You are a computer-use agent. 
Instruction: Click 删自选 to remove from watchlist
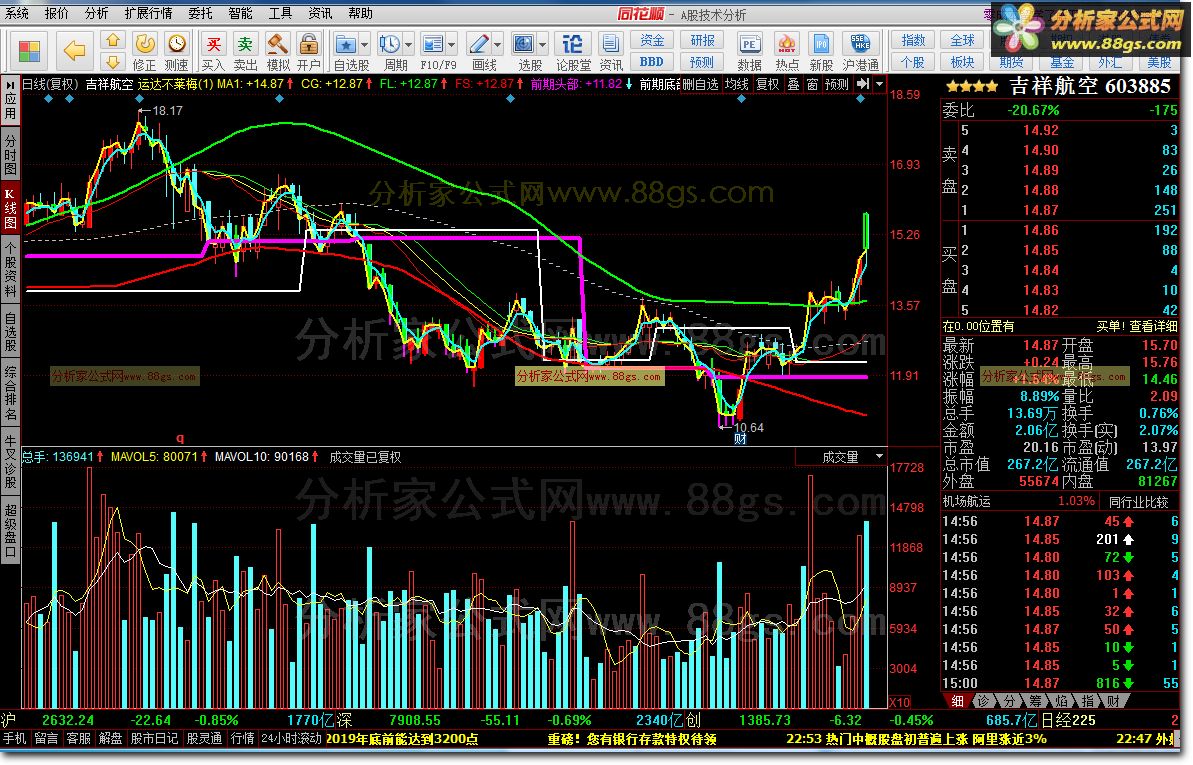click(x=700, y=84)
